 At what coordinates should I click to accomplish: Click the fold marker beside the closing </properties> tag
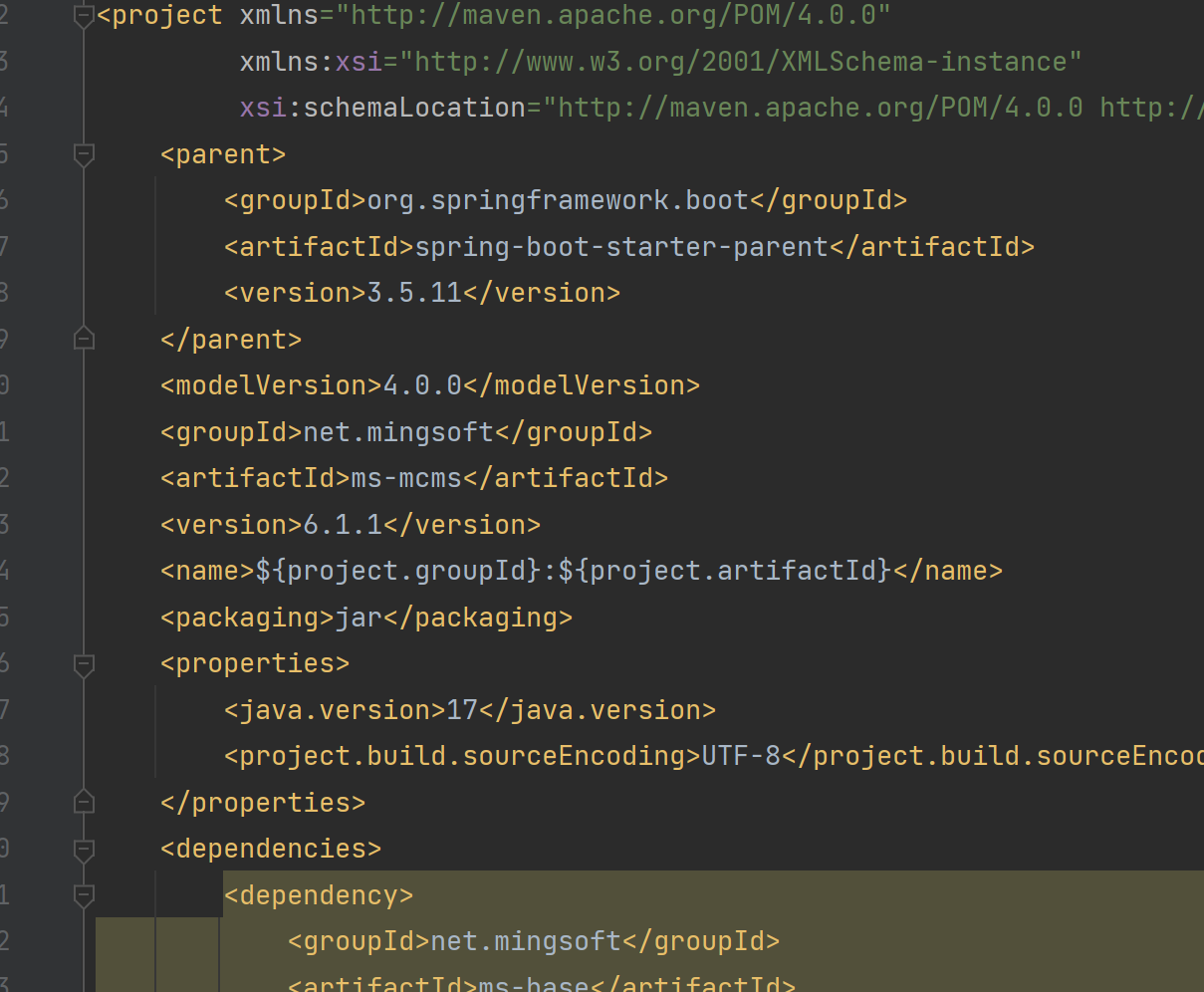[x=85, y=802]
